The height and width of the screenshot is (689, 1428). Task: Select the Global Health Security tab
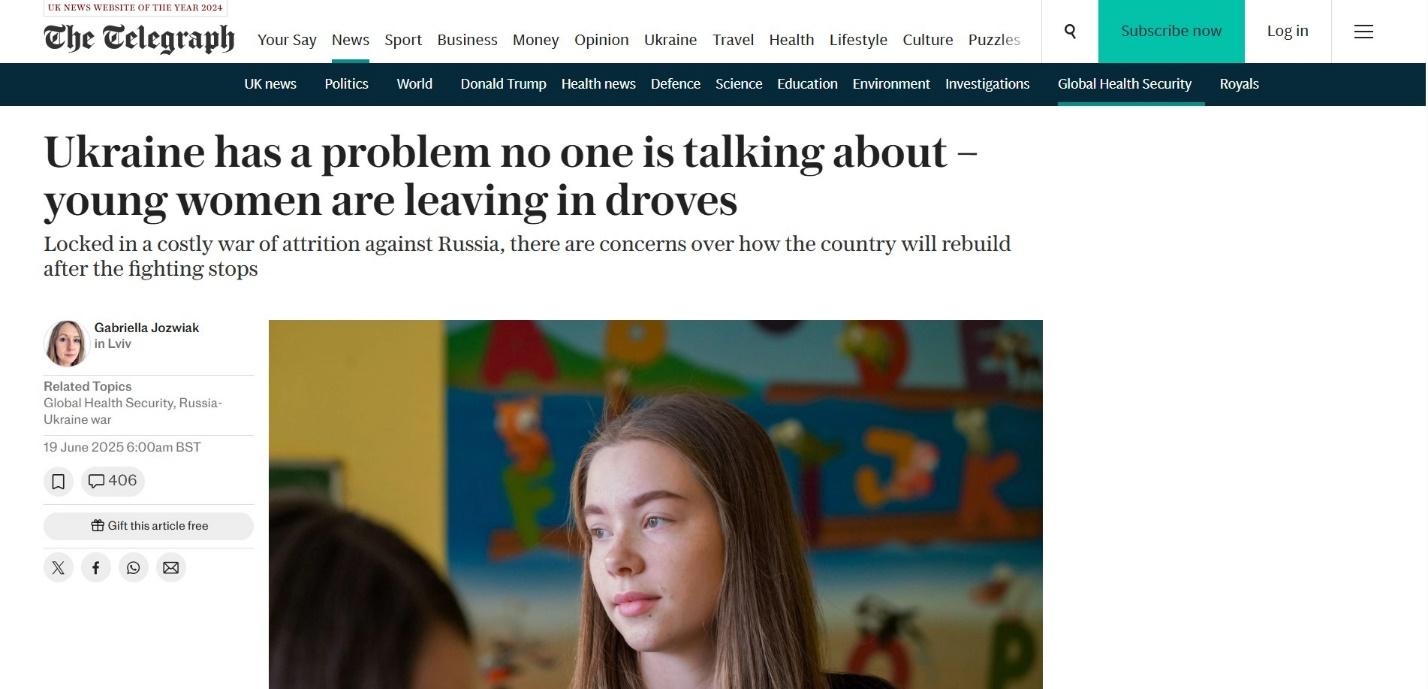(1124, 84)
